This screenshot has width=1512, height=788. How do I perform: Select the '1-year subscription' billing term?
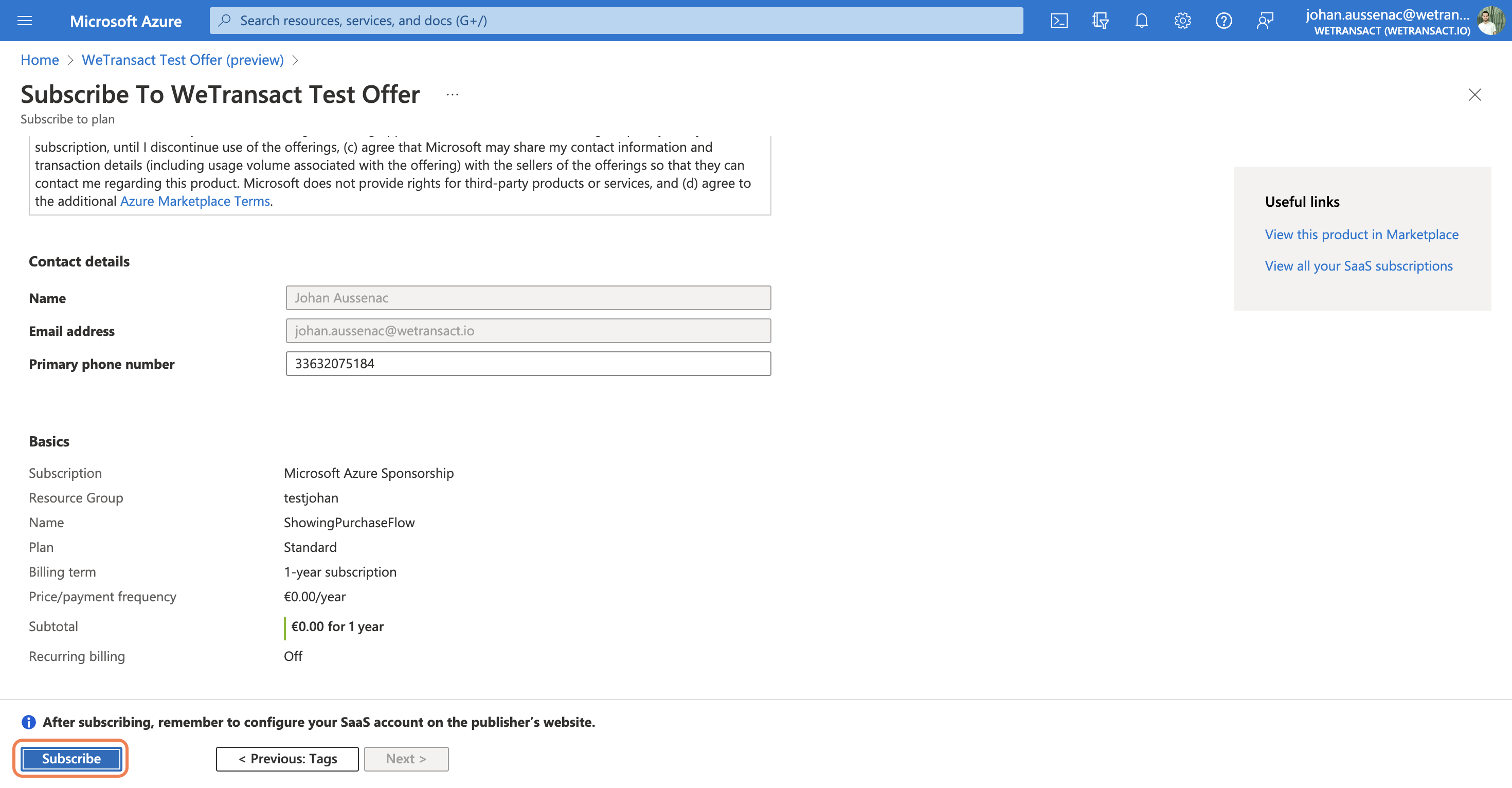click(x=340, y=571)
